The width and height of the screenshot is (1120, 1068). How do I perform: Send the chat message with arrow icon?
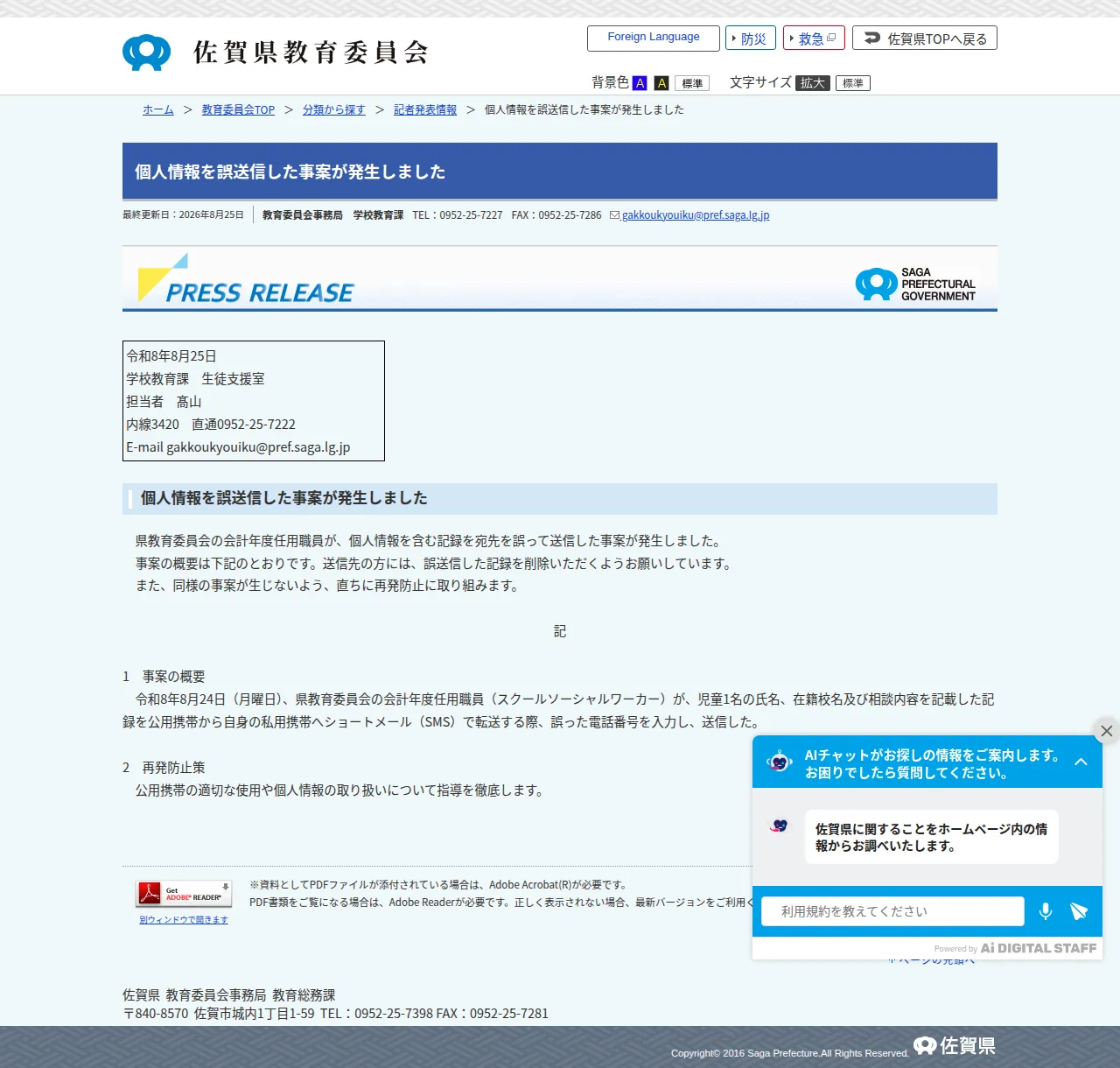[x=1079, y=911]
